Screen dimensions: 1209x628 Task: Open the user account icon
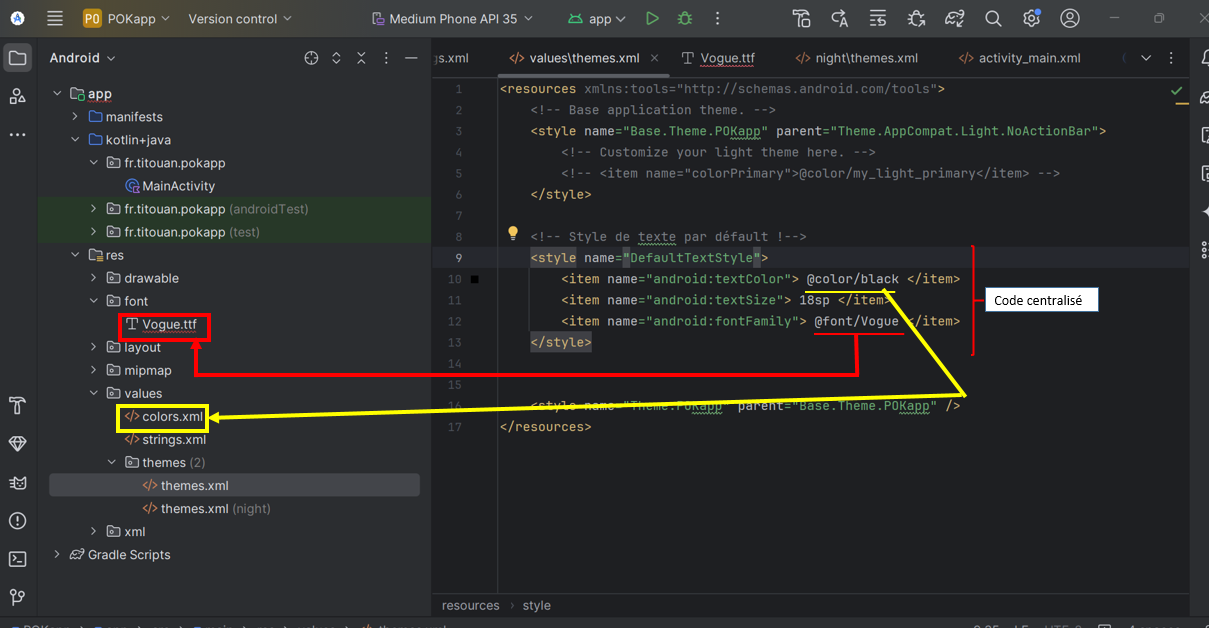coord(1070,18)
